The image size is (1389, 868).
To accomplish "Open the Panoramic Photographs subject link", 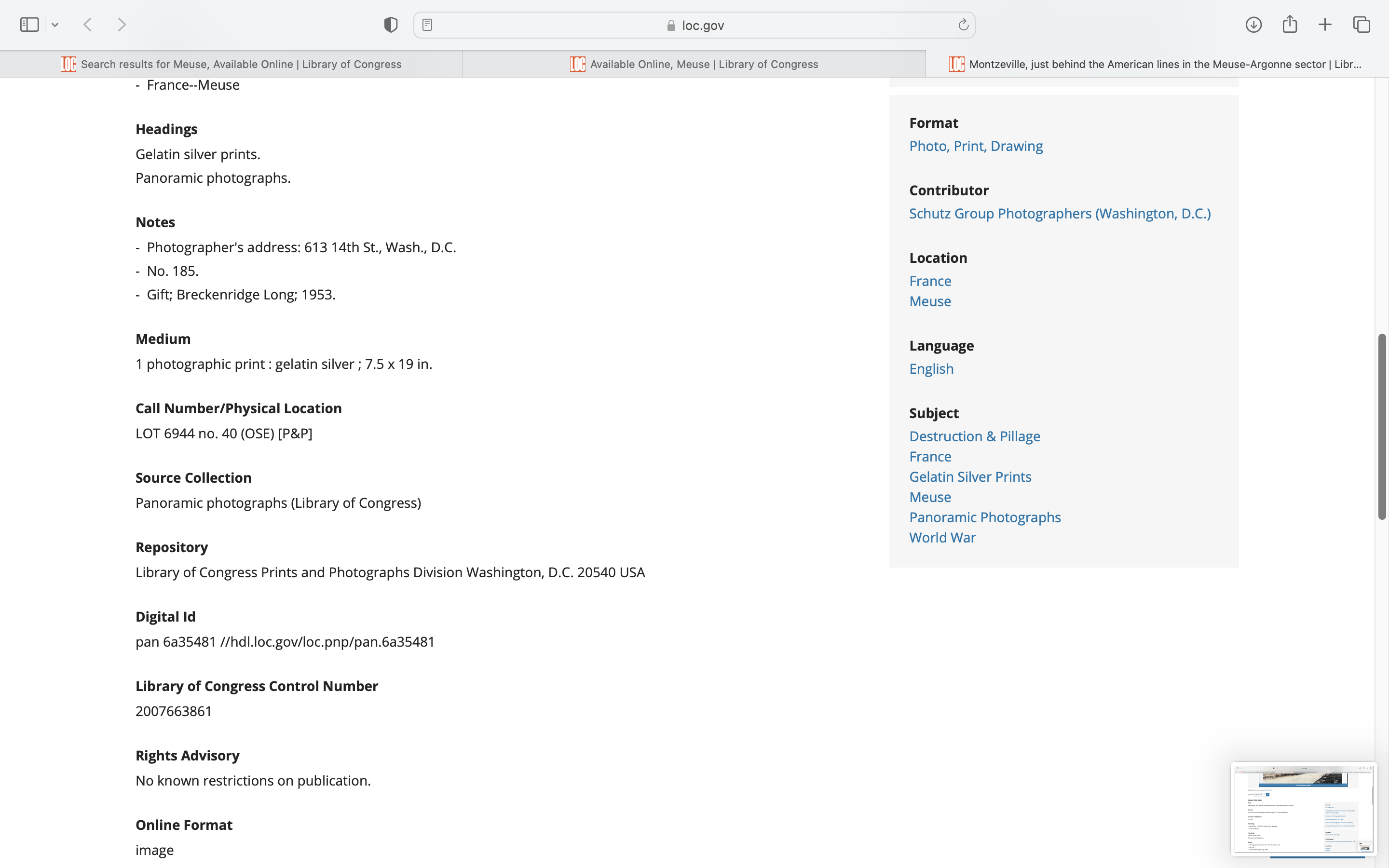I will click(984, 517).
